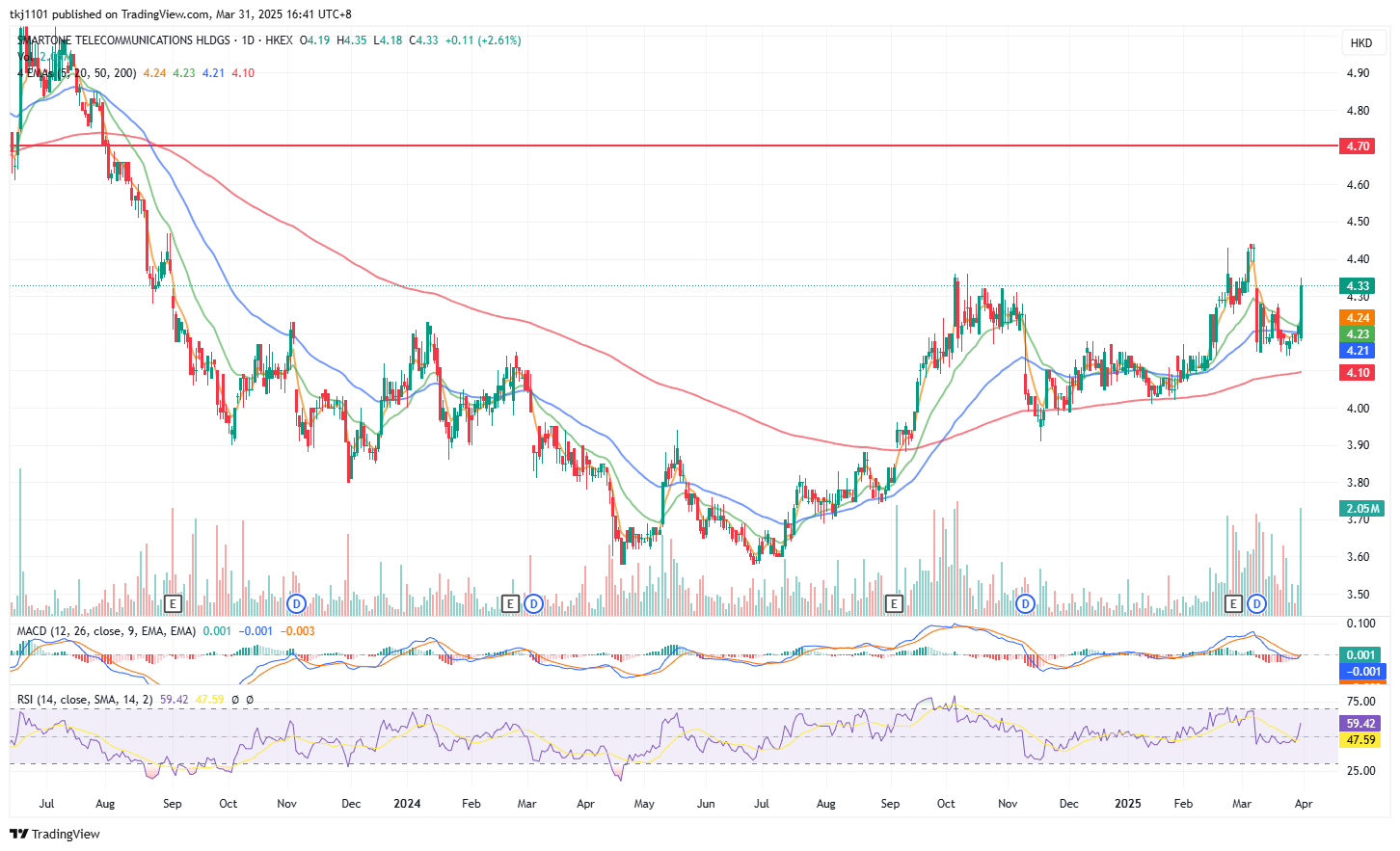Click the 1D interval in the legend
Screen dimensions: 1400x851
point(249,40)
